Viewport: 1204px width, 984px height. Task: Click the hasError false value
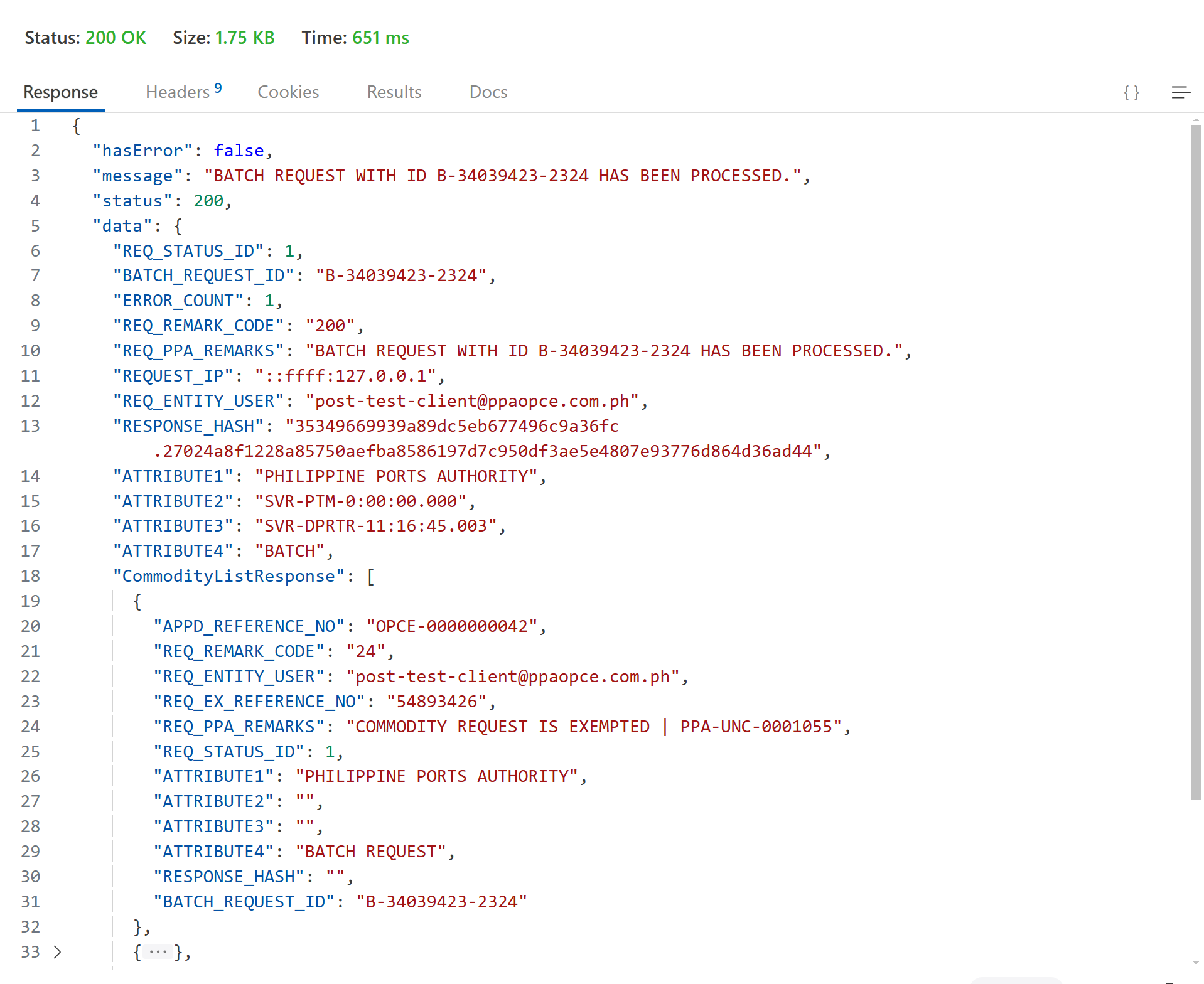click(x=239, y=151)
